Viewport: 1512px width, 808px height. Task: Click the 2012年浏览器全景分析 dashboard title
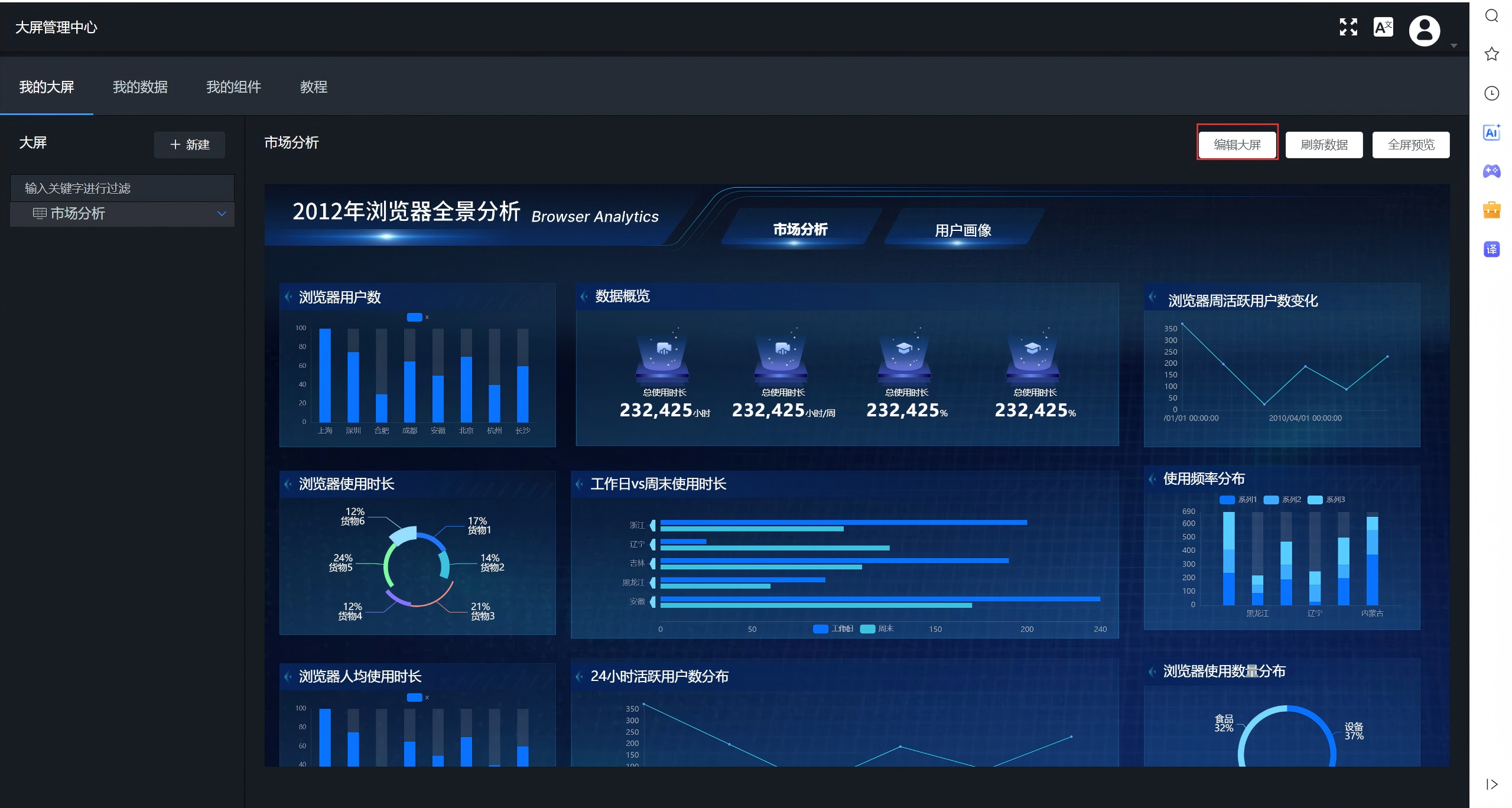click(x=406, y=211)
